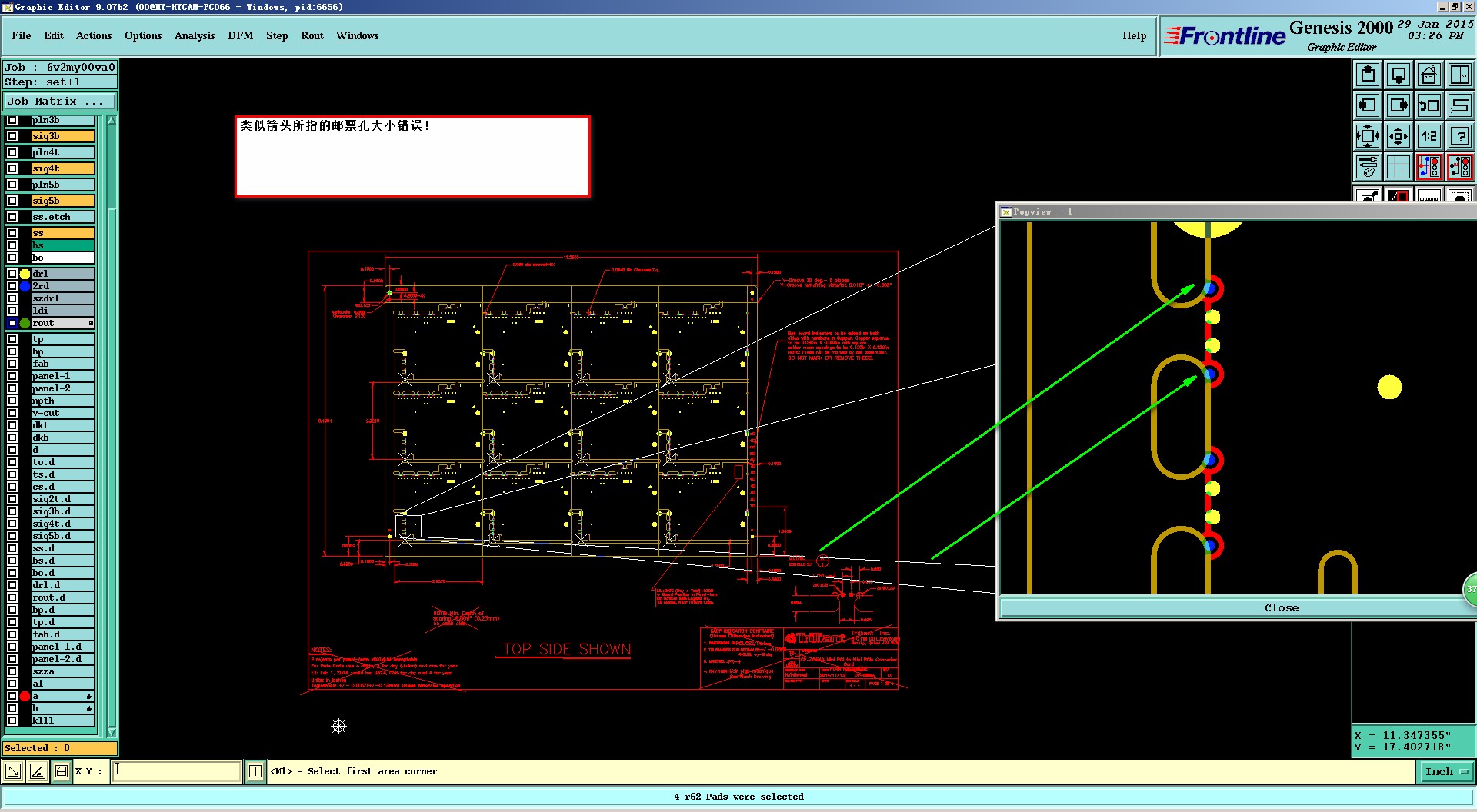The image size is (1477, 812).
Task: Click the zoom in icon
Action: pos(1368,136)
